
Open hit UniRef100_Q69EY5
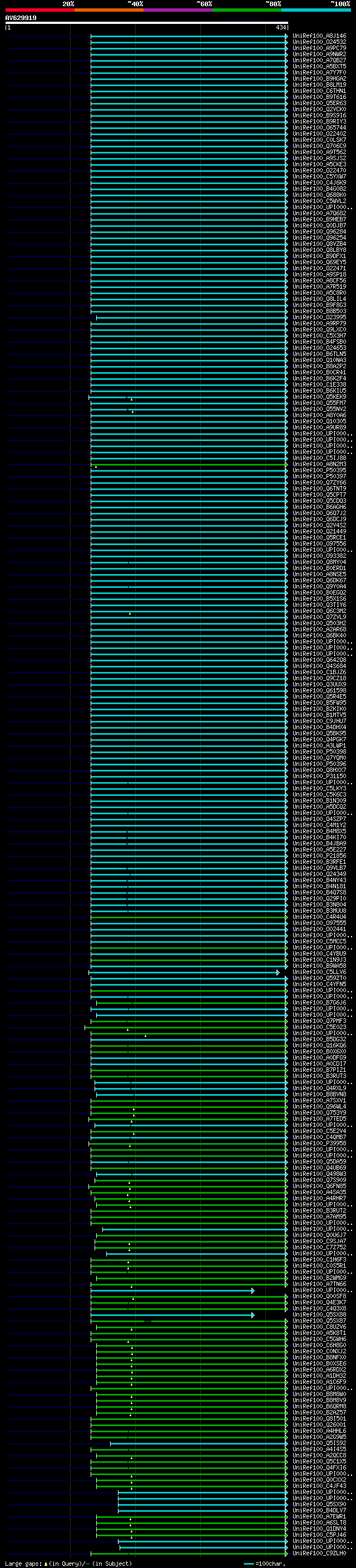tap(319, 263)
